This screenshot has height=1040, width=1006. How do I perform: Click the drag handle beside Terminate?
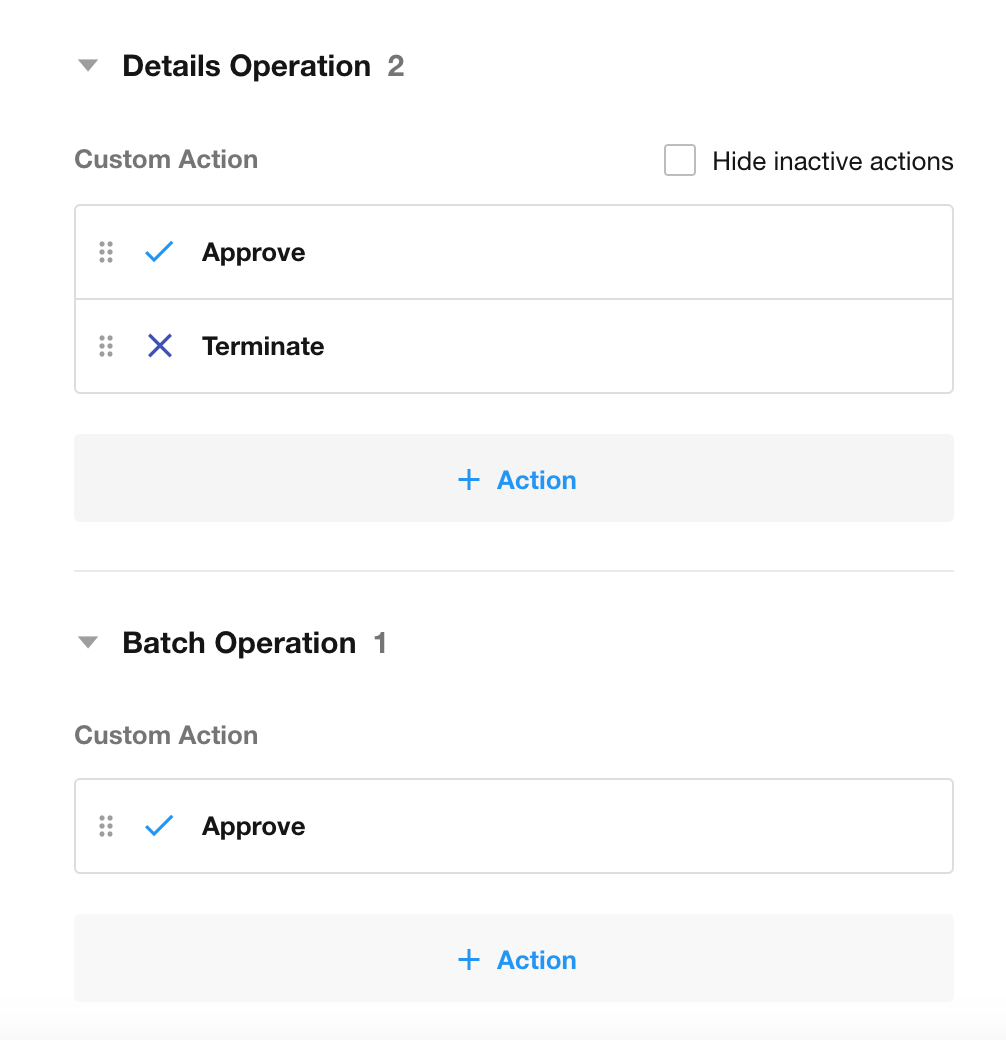click(106, 346)
